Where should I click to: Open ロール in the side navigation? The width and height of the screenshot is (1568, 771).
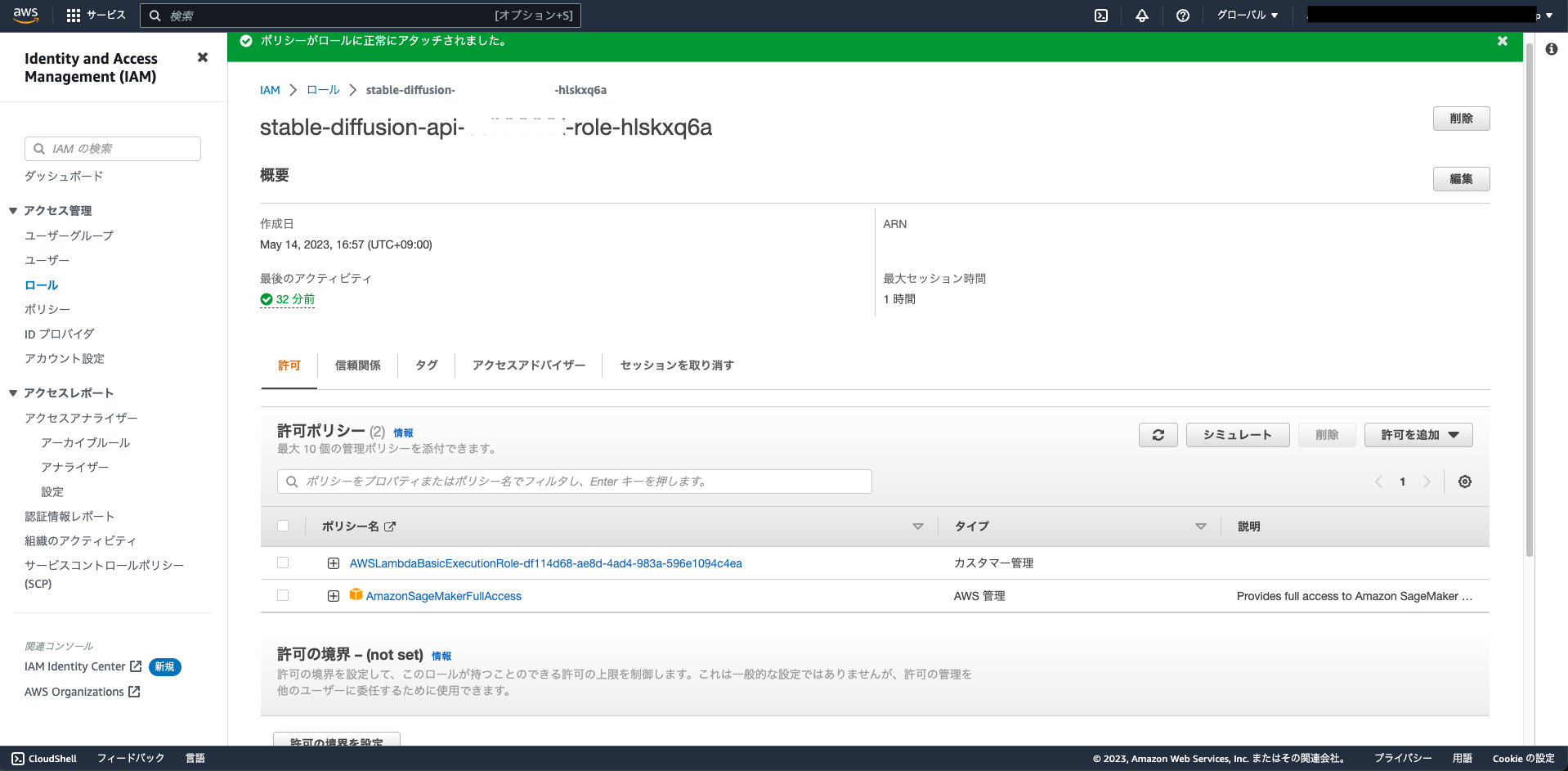pos(42,285)
